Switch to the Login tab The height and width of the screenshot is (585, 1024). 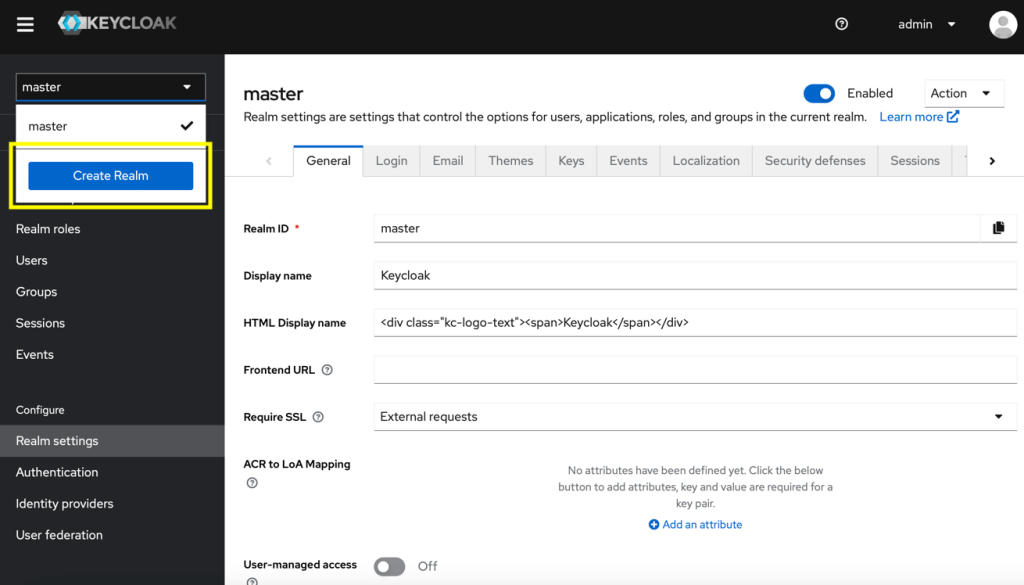click(390, 160)
